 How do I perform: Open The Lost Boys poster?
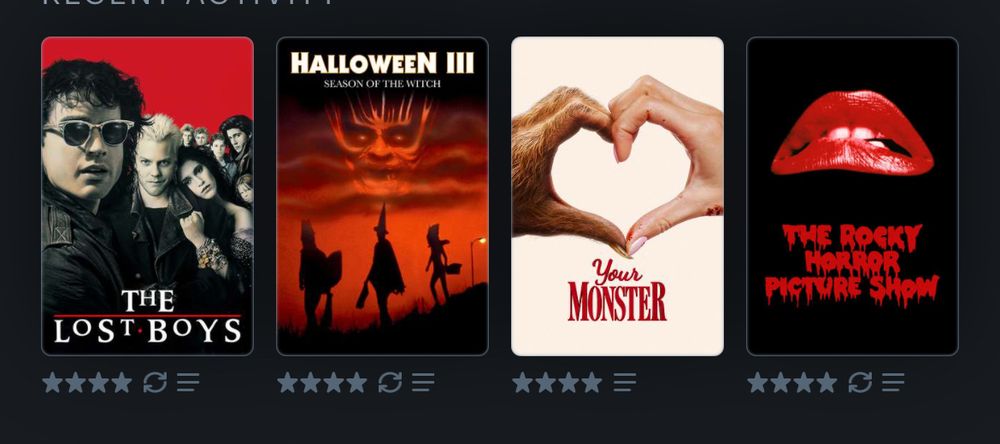tap(147, 196)
